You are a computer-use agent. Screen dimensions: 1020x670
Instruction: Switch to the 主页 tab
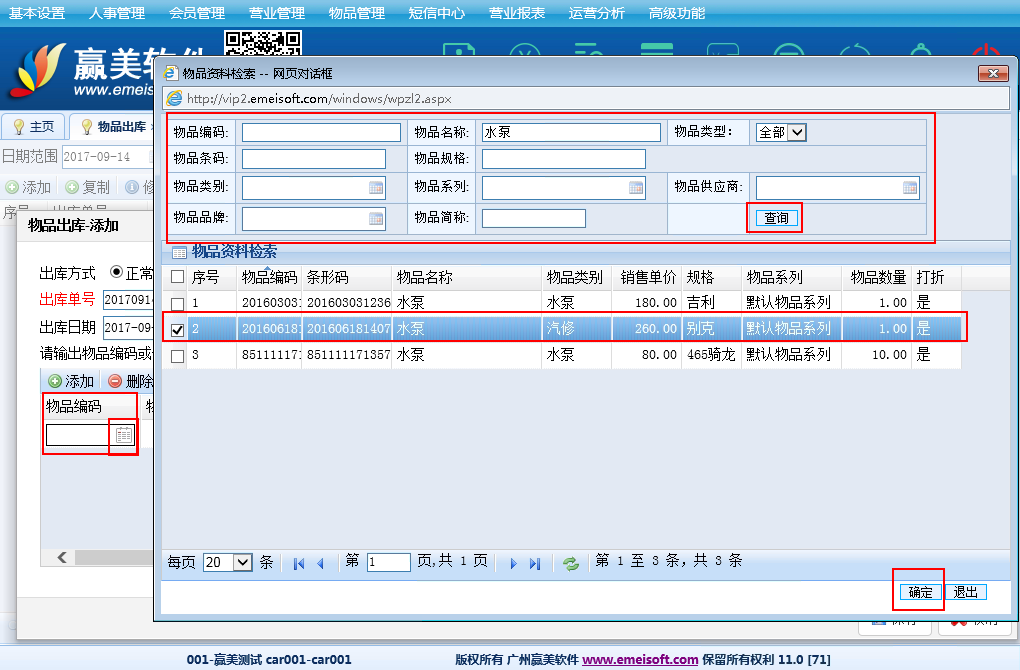[x=34, y=127]
